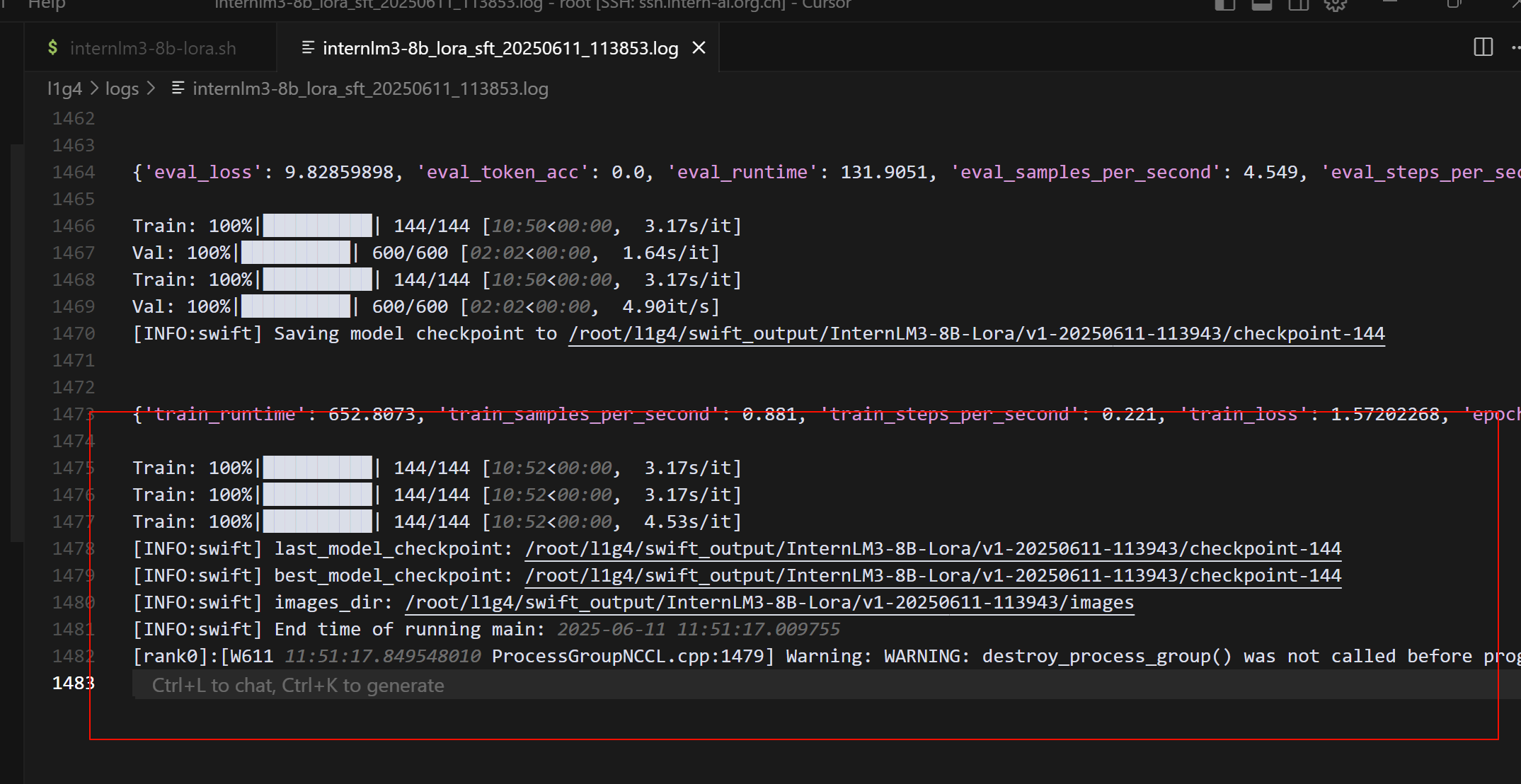Open the images_dir path link
Viewport: 1521px width, 784px height.
(x=769, y=602)
